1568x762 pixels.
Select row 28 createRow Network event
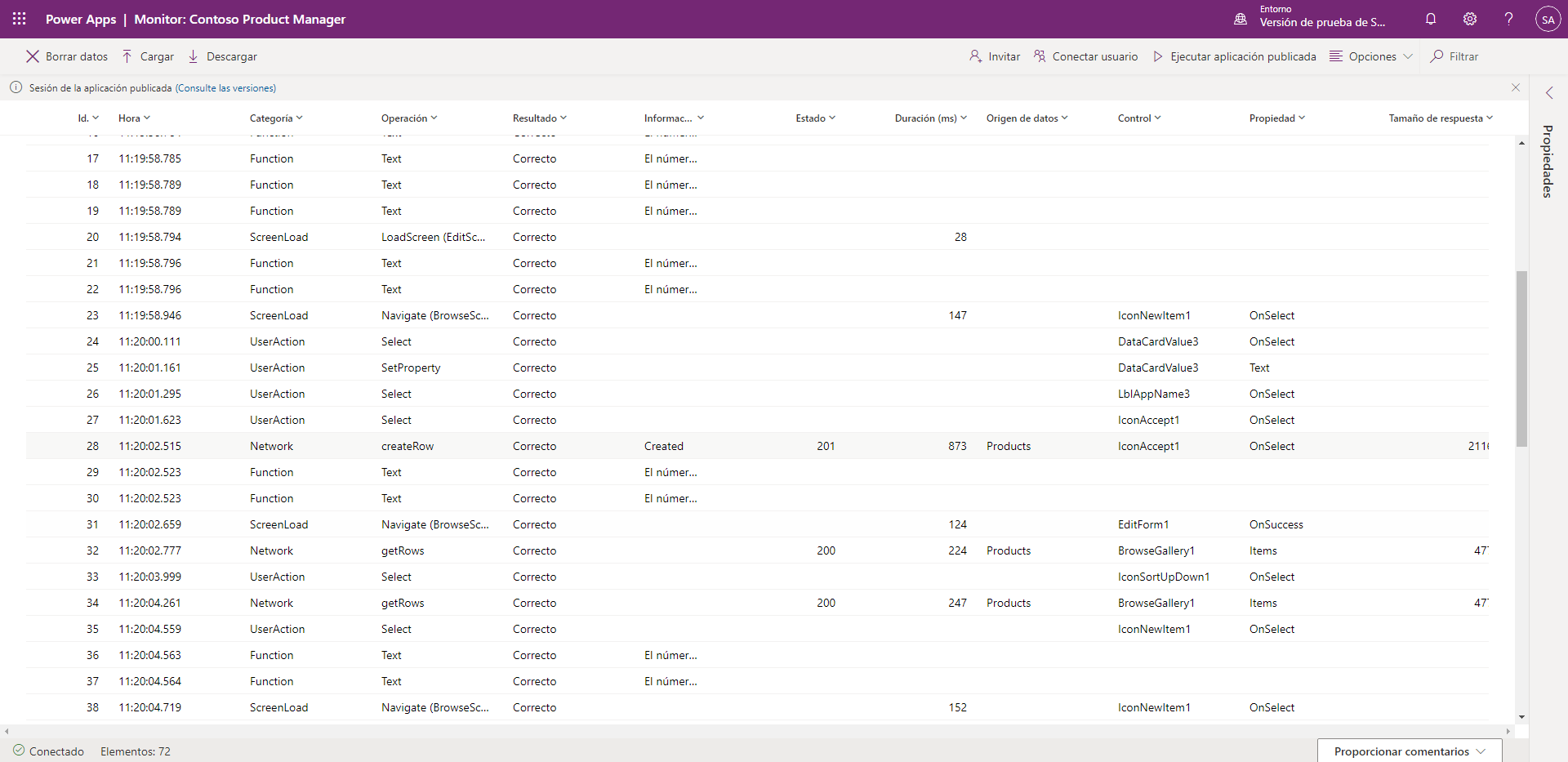point(757,446)
